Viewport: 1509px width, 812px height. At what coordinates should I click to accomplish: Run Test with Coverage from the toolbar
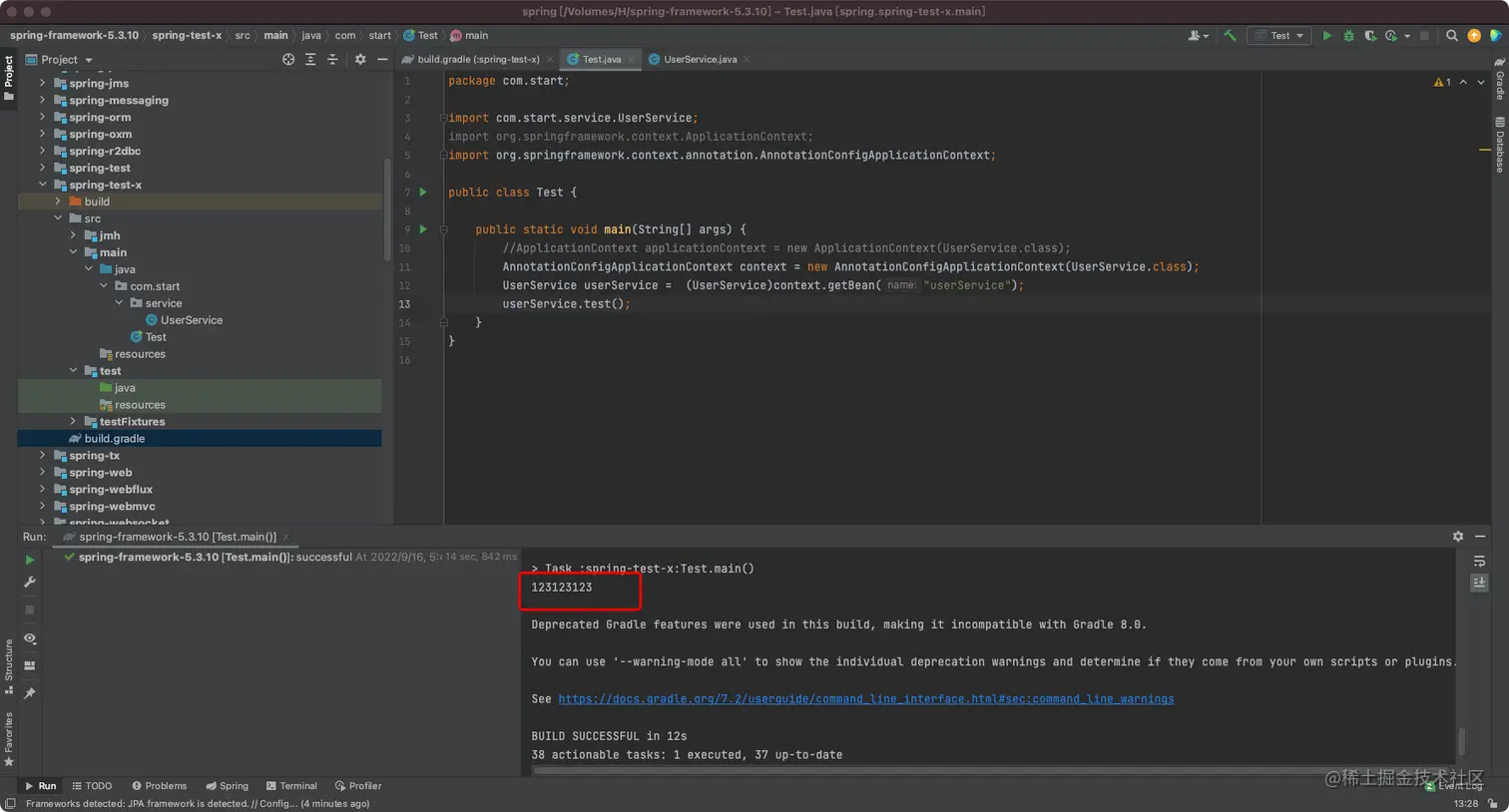point(1370,36)
